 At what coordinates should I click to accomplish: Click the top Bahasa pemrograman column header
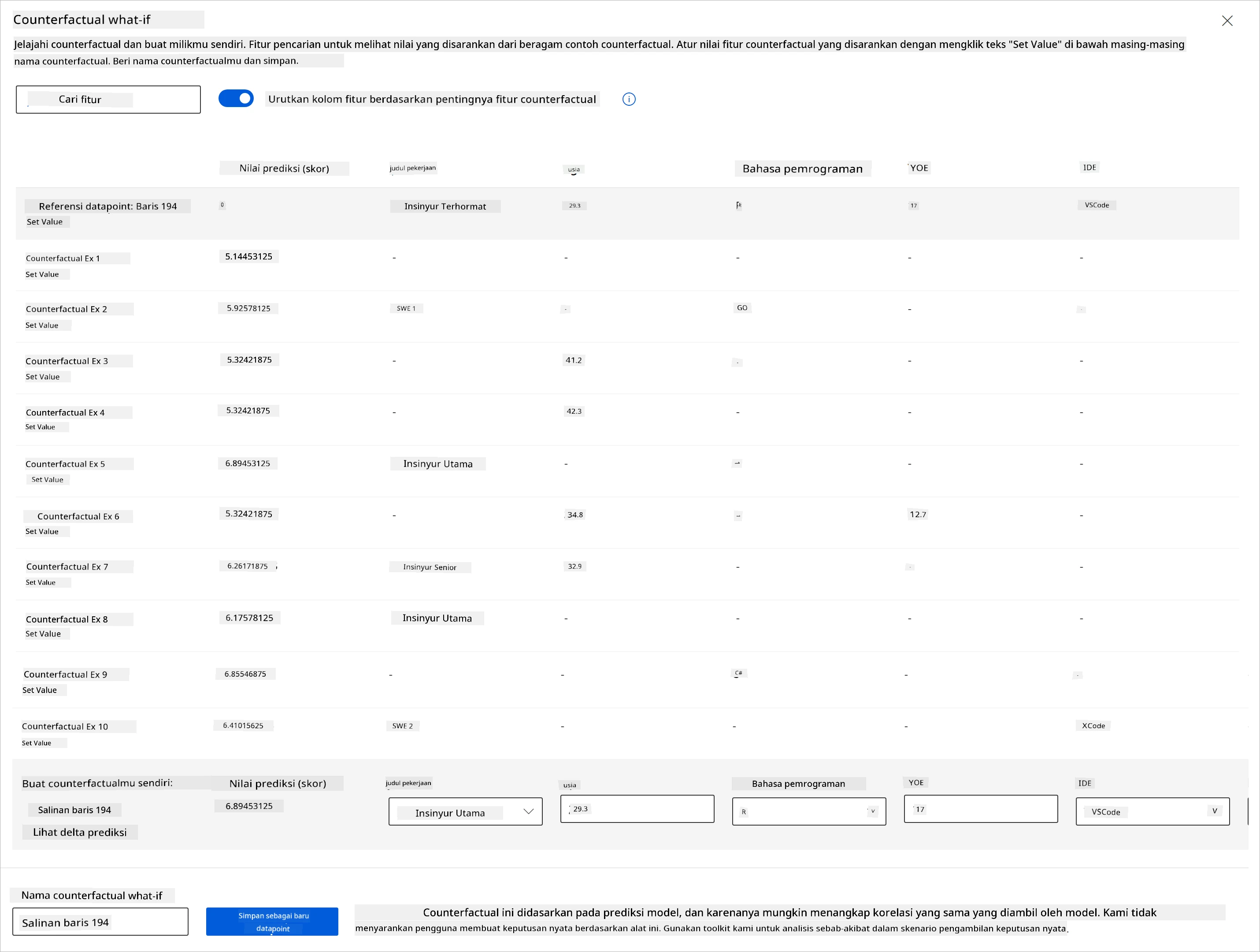pos(803,169)
